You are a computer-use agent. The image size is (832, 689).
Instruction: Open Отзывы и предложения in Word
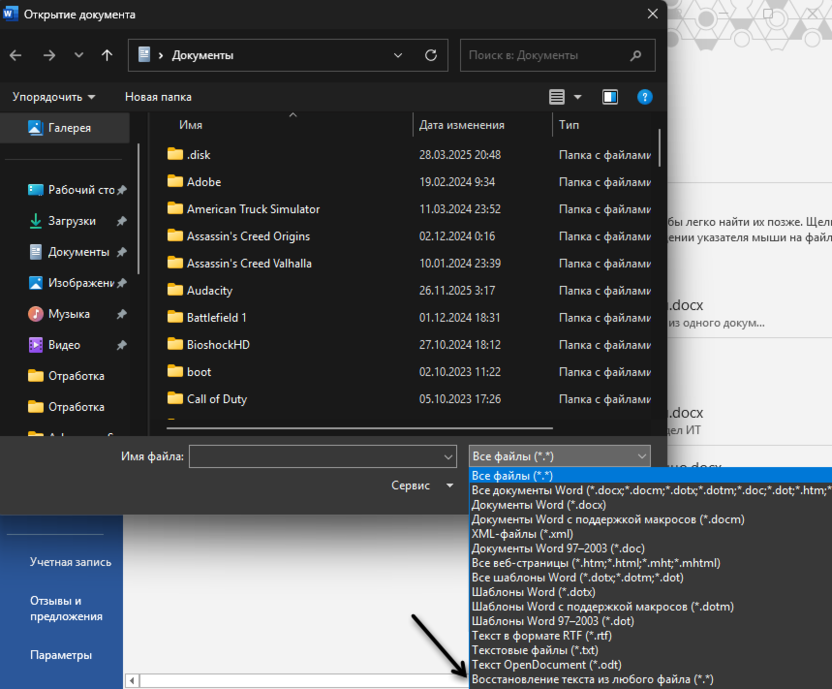point(66,608)
